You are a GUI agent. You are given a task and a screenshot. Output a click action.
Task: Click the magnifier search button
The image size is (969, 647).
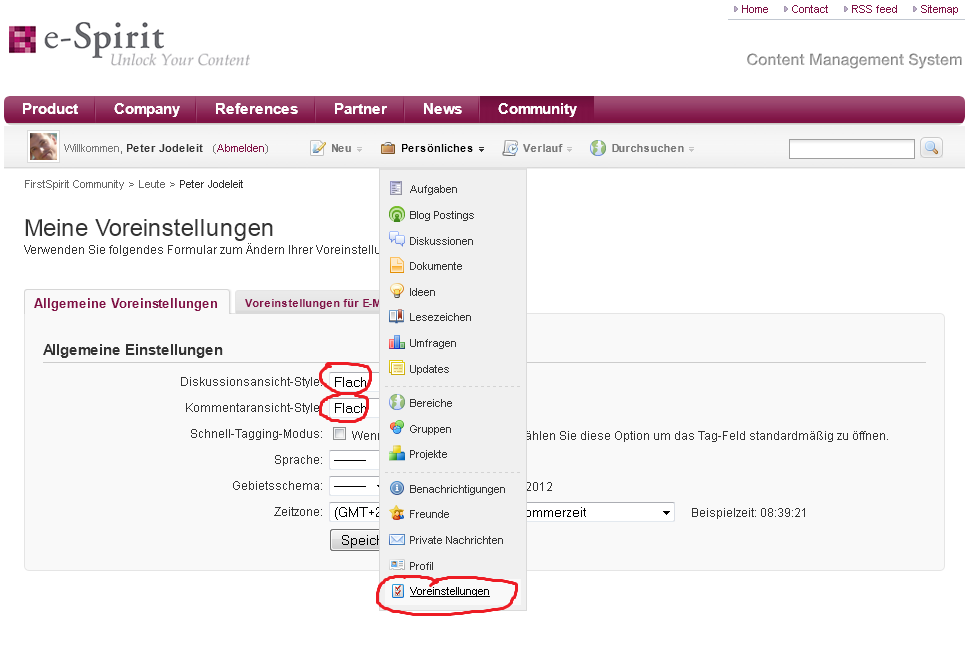click(931, 148)
